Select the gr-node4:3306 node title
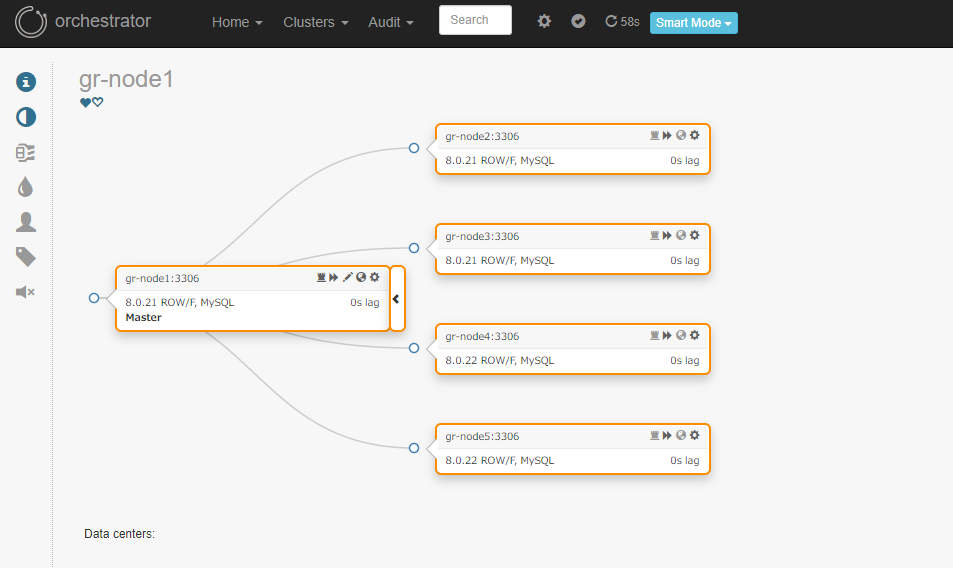The image size is (953, 568). pos(483,336)
